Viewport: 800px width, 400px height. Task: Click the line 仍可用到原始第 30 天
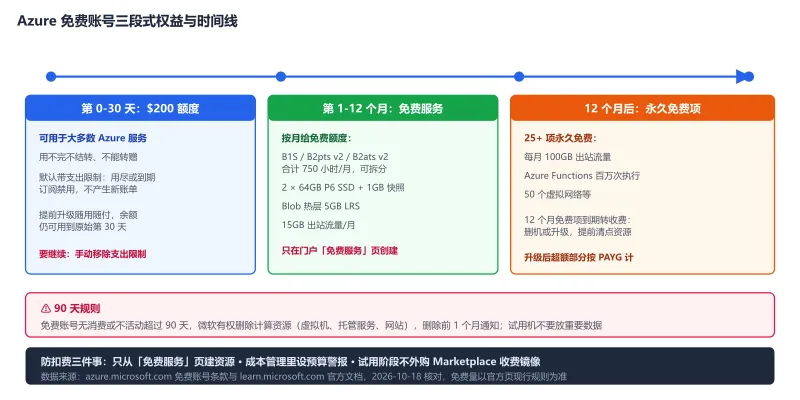point(83,227)
